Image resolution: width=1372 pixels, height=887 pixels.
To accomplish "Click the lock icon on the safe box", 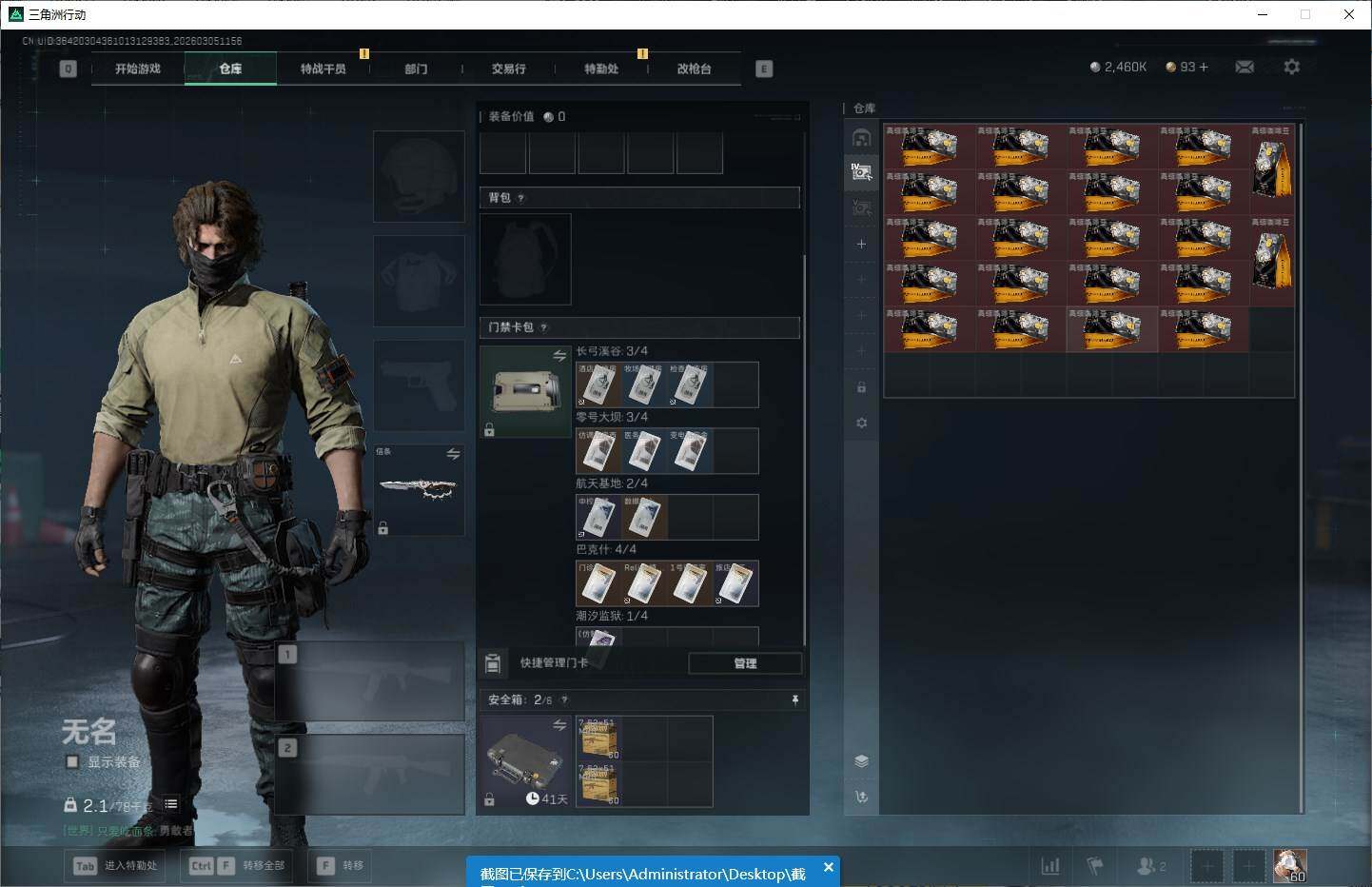I will click(489, 799).
